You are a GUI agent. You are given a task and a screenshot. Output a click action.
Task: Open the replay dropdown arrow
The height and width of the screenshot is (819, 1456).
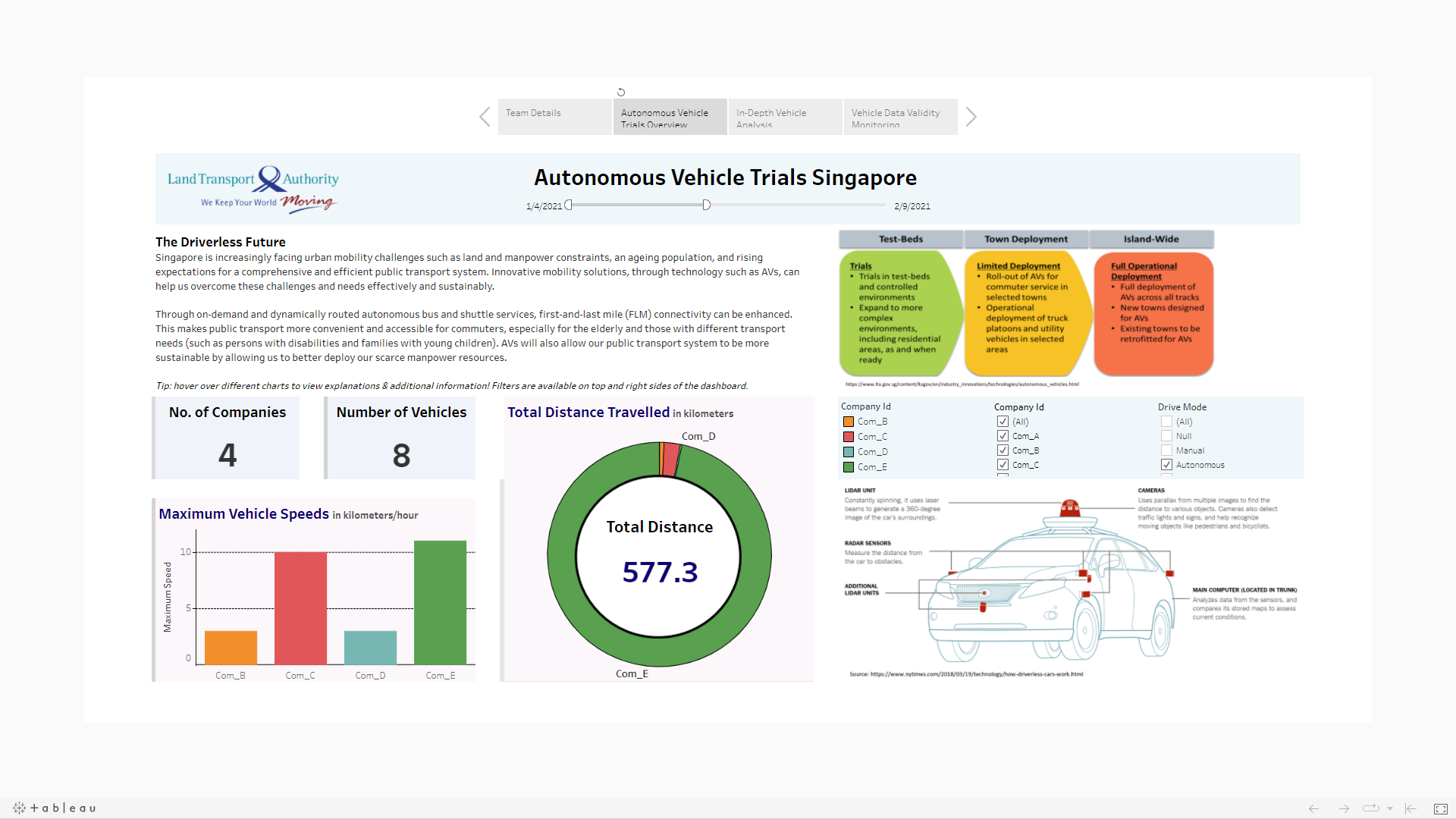[x=1390, y=808]
